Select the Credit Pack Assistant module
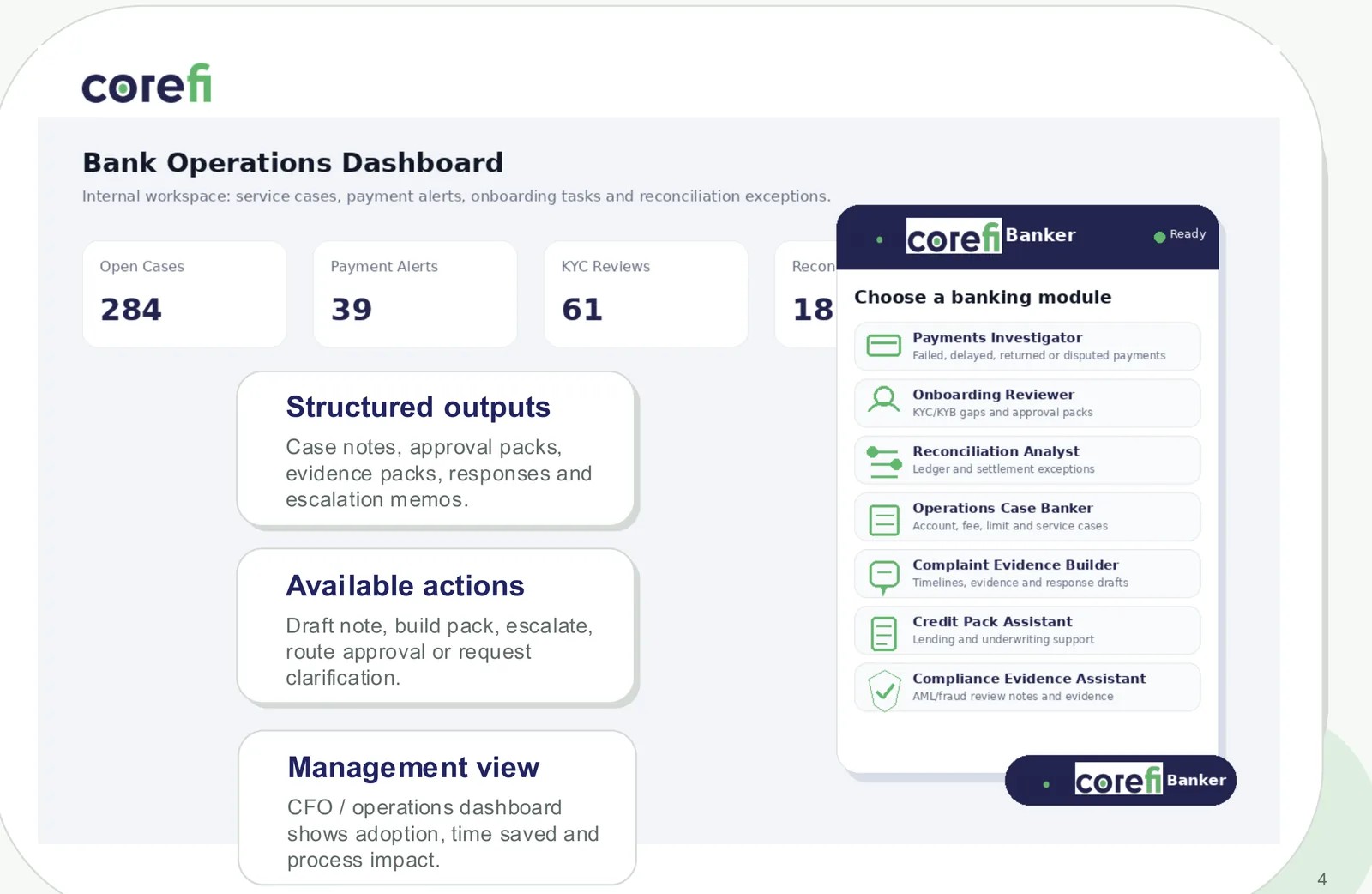Screen dimensions: 1372x894 point(1027,631)
